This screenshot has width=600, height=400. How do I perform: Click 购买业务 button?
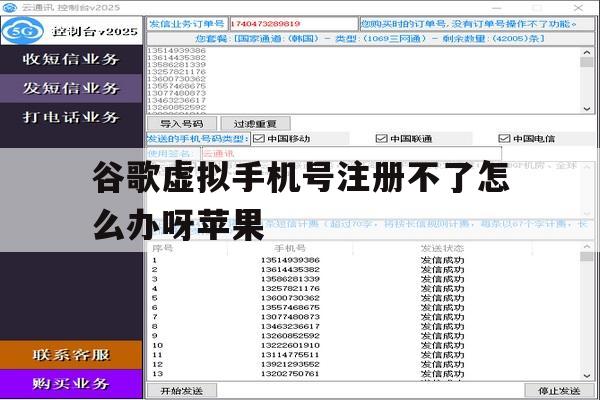(x=71, y=384)
